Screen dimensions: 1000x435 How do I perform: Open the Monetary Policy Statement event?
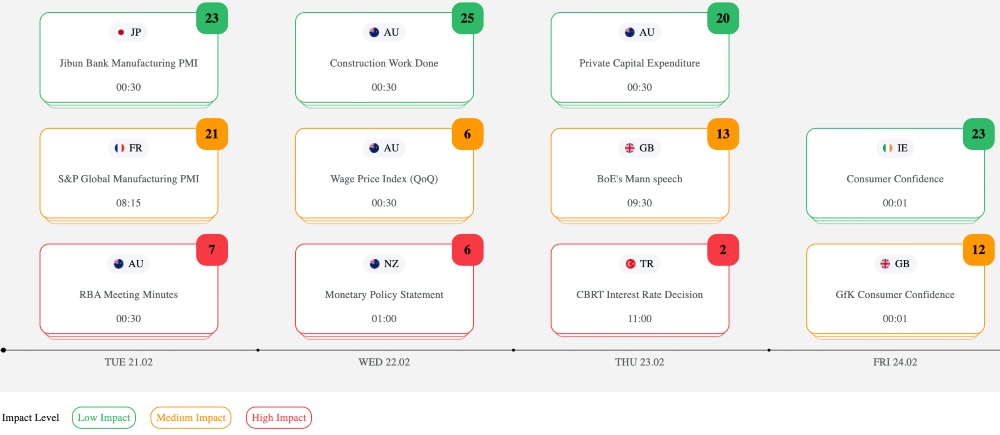[384, 295]
